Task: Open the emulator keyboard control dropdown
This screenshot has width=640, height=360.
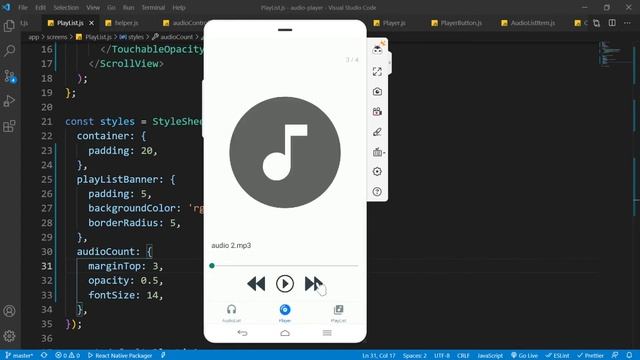Action: pos(378,152)
